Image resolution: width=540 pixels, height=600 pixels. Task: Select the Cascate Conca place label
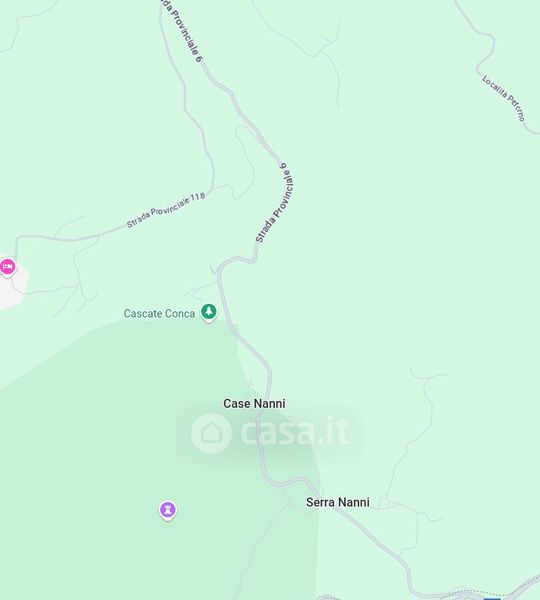pos(159,314)
